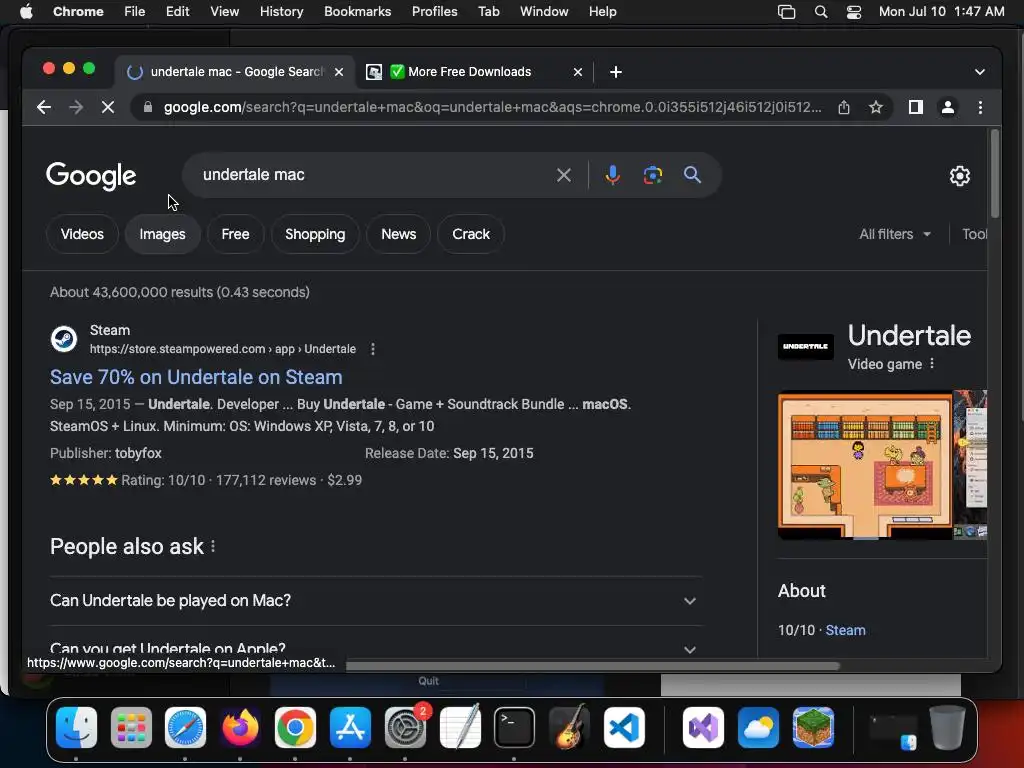Open macOS Control Center
Image resolution: width=1024 pixels, height=768 pixels.
854,12
